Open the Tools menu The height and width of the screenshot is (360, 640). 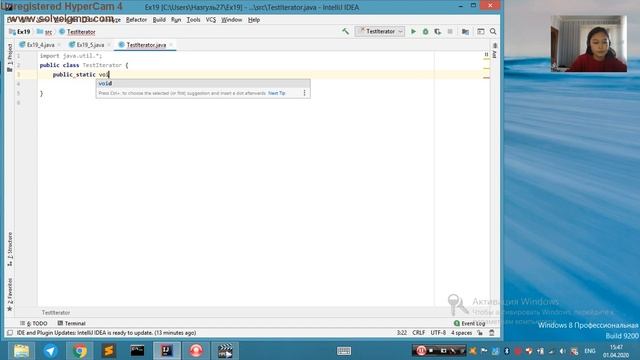193,20
